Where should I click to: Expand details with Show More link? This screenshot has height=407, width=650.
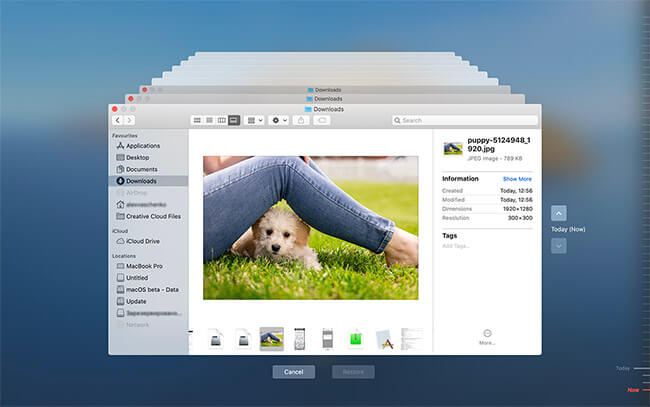pos(517,179)
